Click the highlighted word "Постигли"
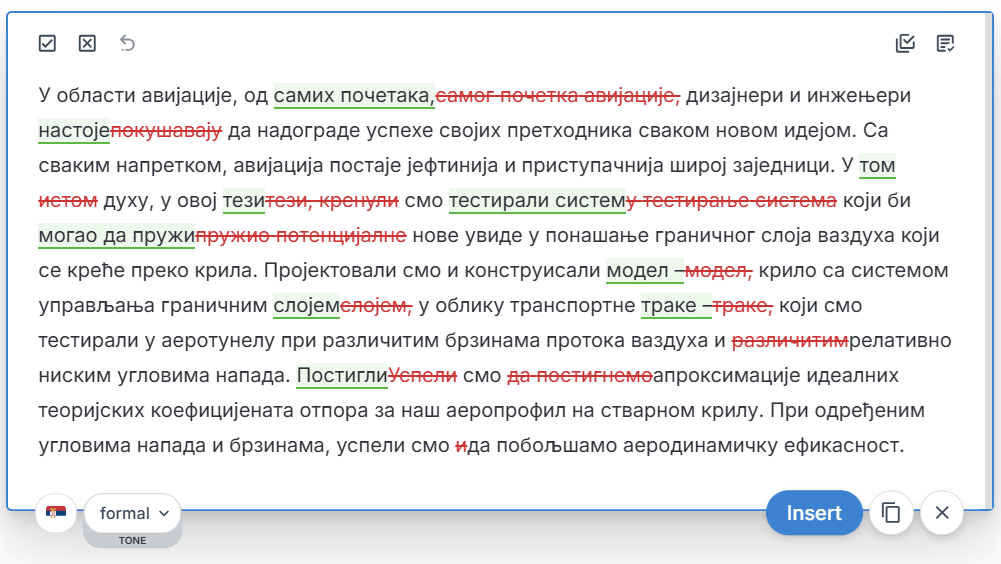Viewport: 1001px width, 564px height. pos(342,376)
